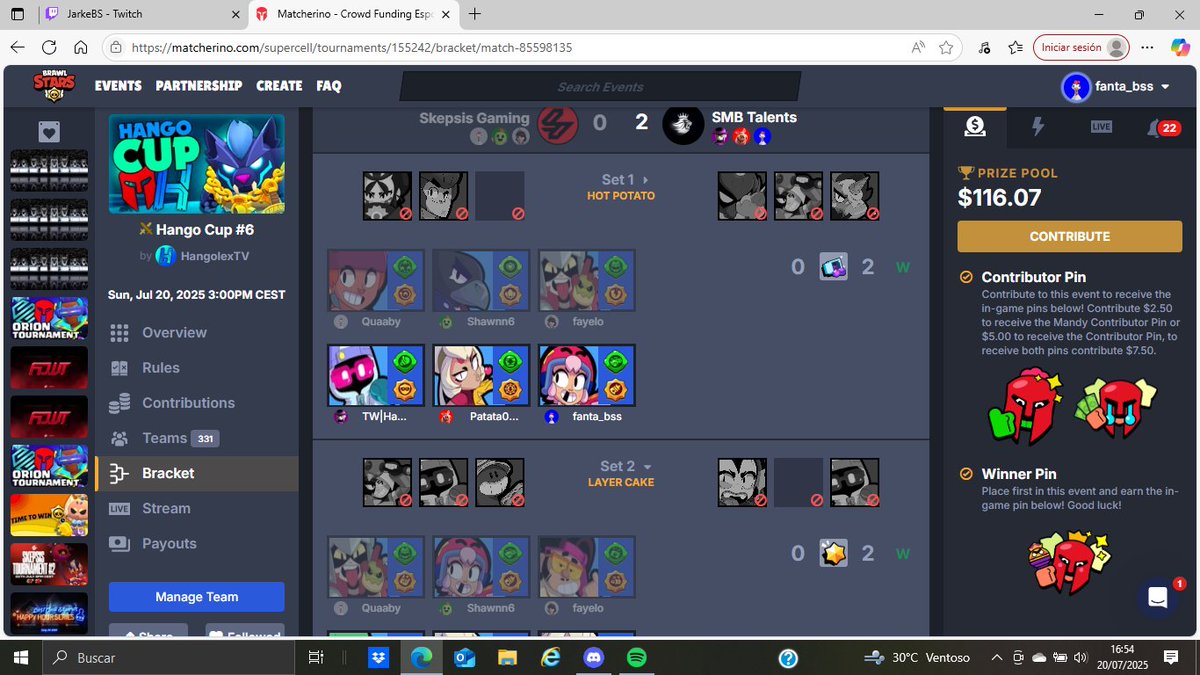Viewport: 1200px width, 675px height.
Task: Click the Windows Buscar search box
Action: 170,657
